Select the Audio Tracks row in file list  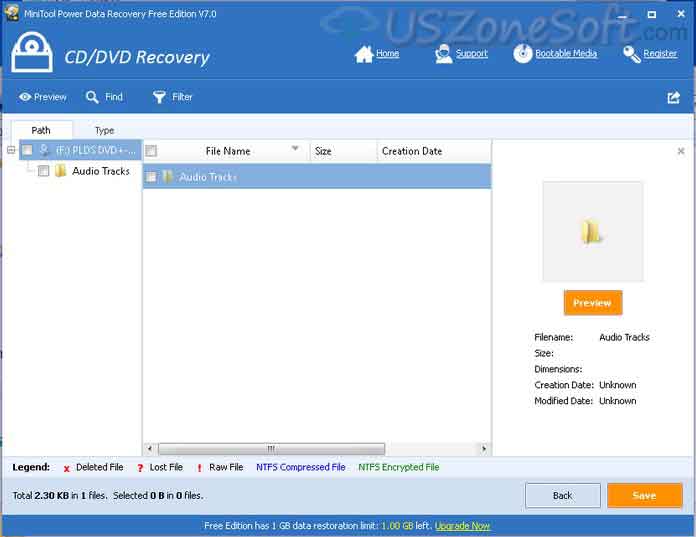[x=317, y=177]
